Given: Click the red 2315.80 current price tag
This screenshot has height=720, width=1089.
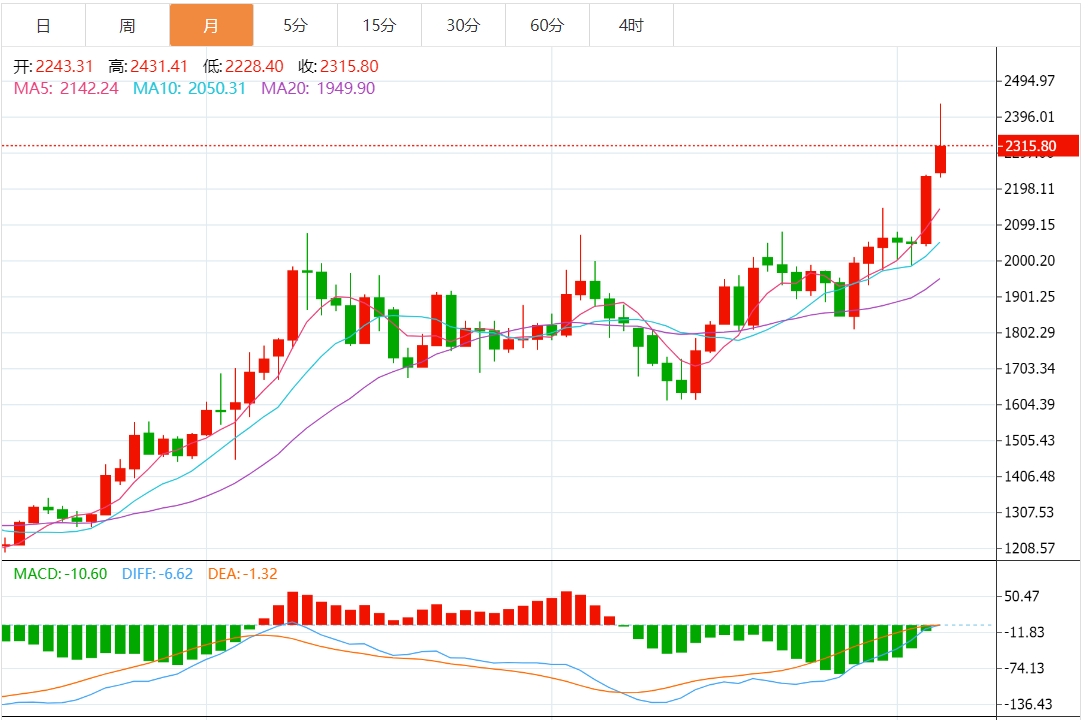Looking at the screenshot, I should coord(1040,147).
